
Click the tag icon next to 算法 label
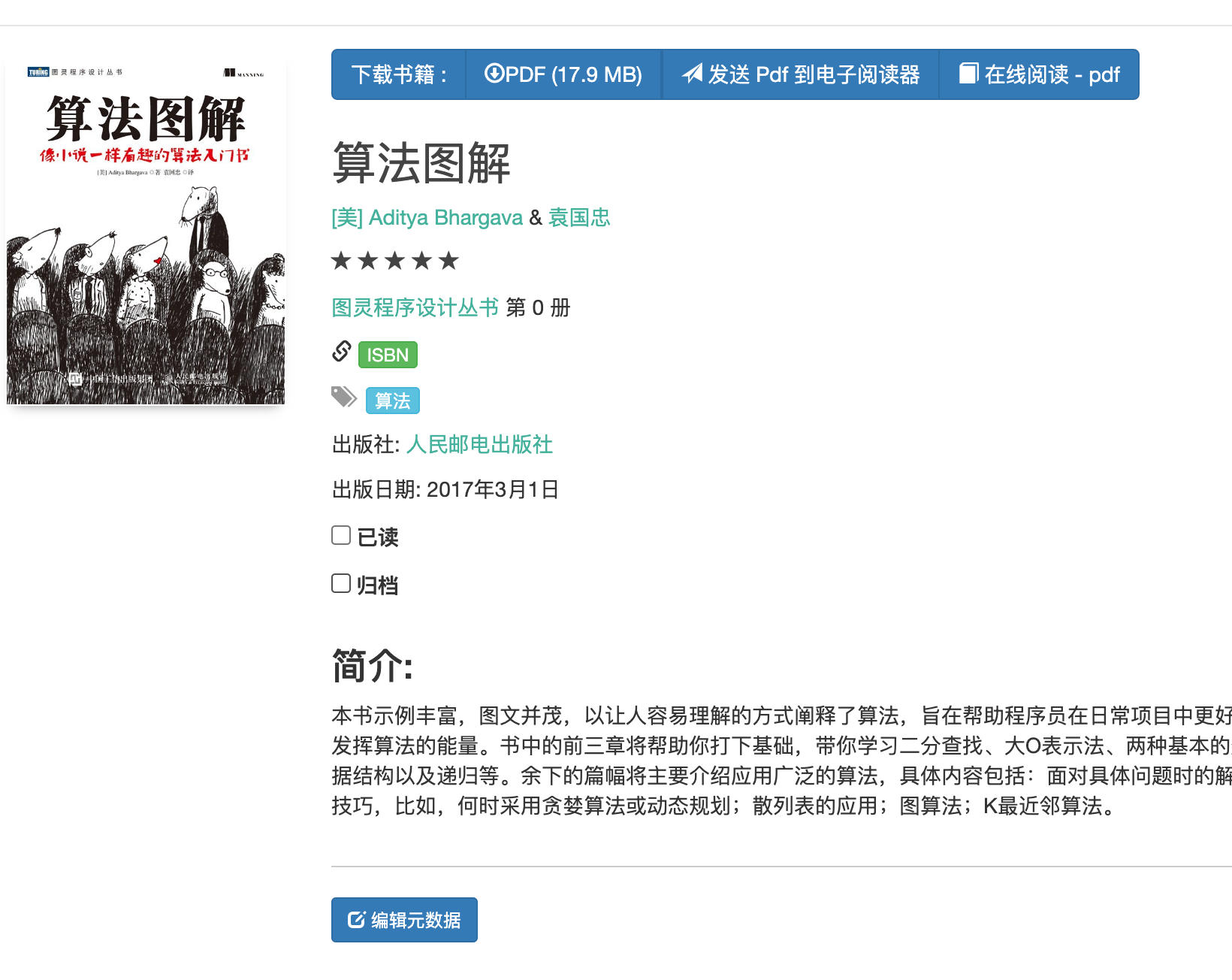coord(344,396)
